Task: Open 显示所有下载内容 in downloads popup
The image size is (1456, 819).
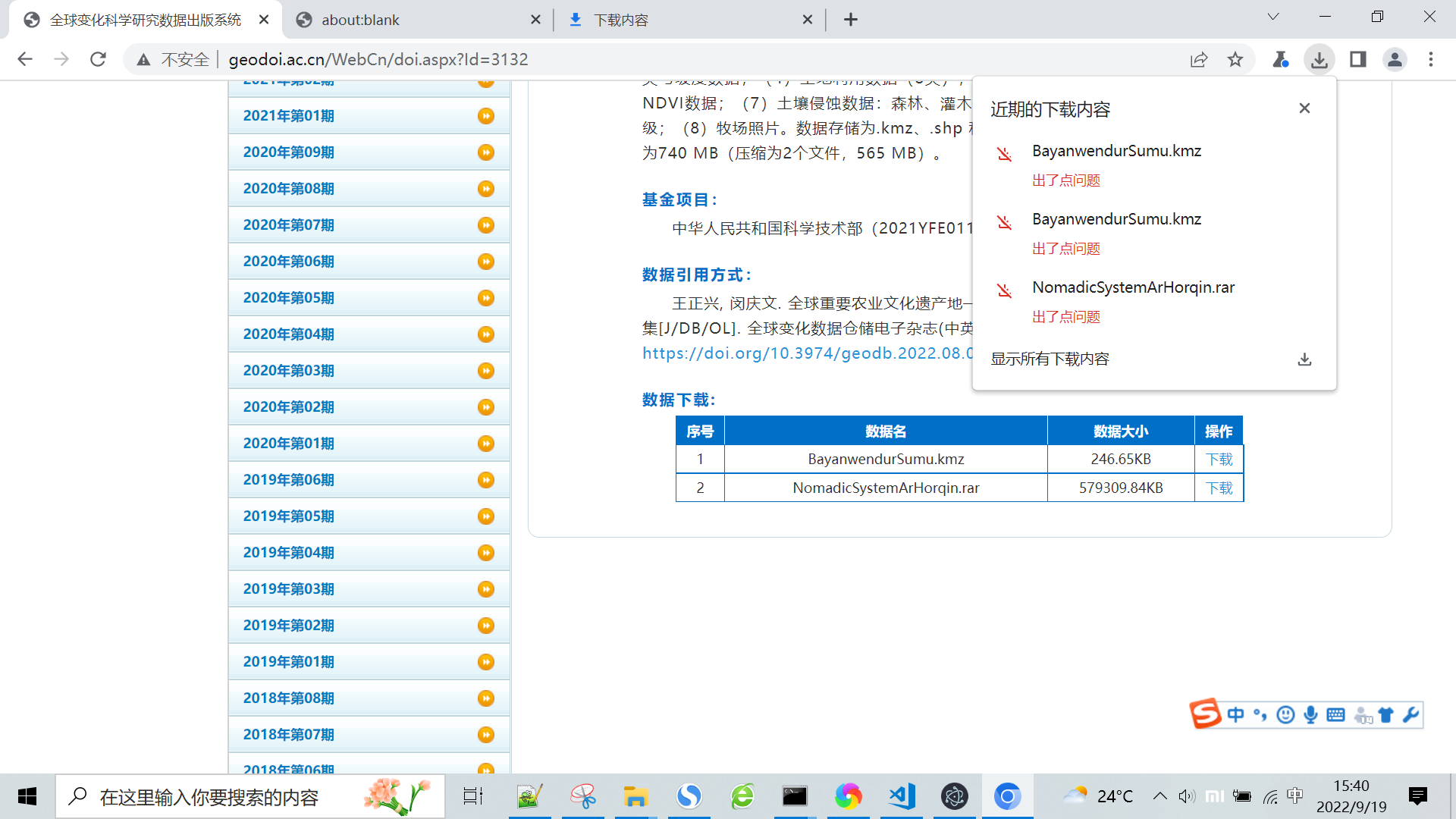Action: click(1050, 359)
